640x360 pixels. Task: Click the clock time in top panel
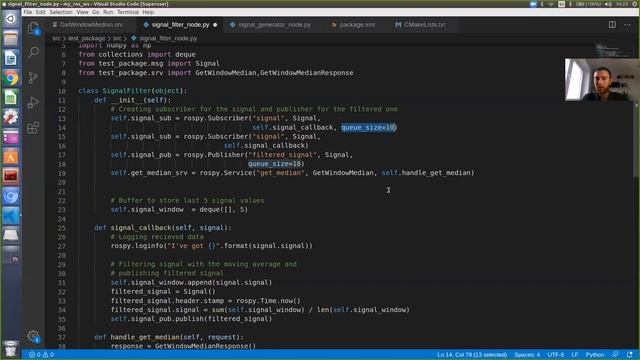622,4
